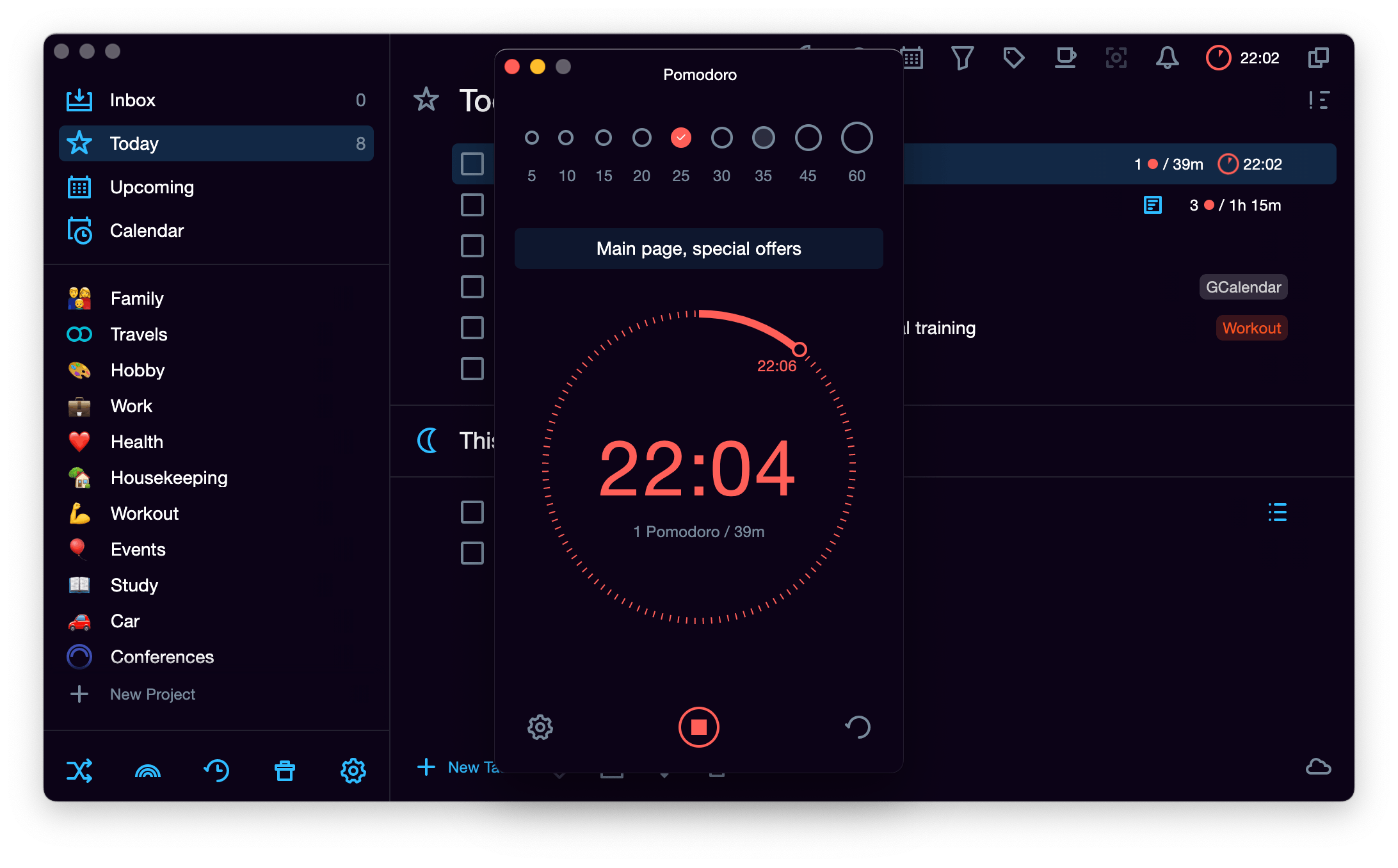Open the Travels project

click(216, 334)
